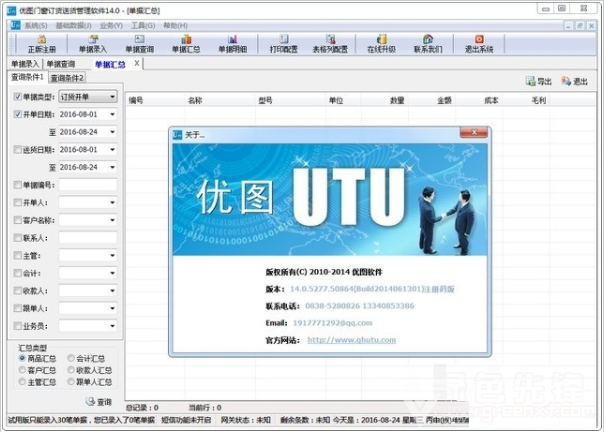604x432 pixels.
Task: Toggle the 开单日期 checkbox
Action: [x=17, y=114]
